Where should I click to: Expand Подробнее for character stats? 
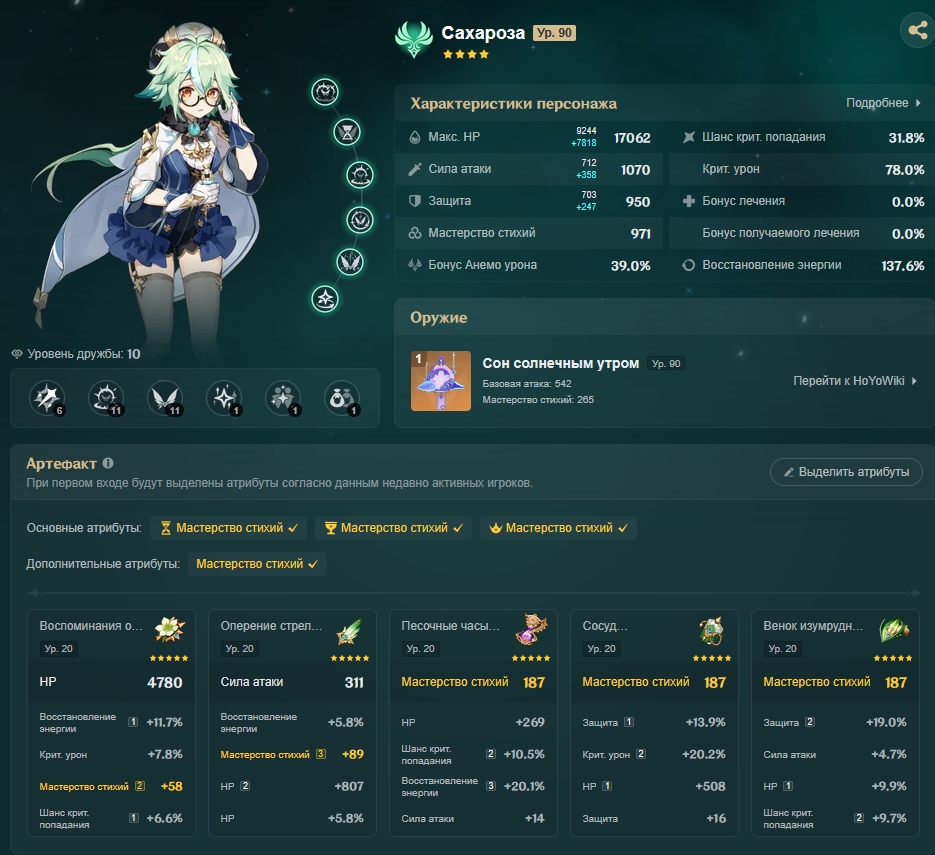(x=884, y=103)
